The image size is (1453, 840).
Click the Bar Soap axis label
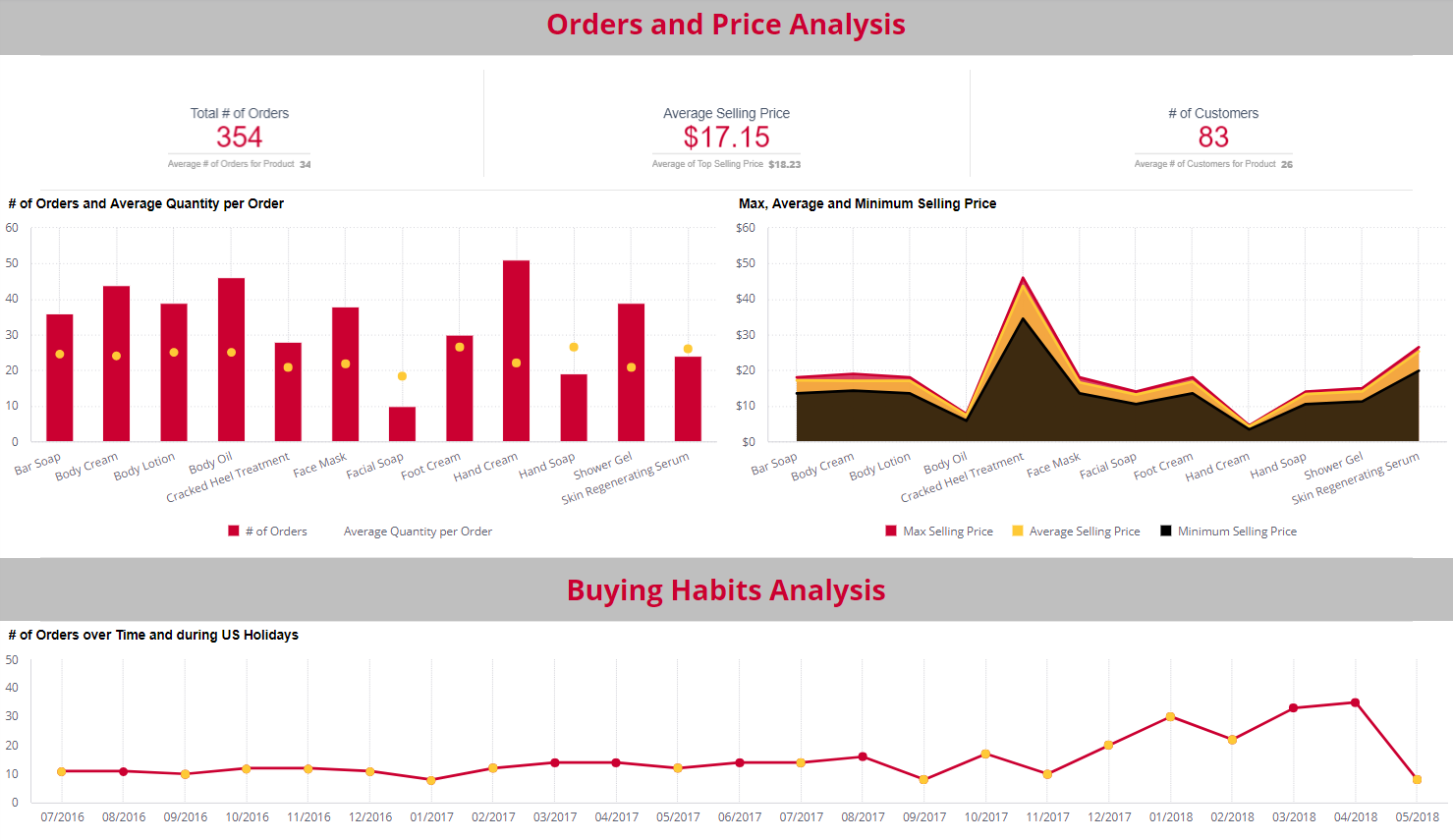[x=36, y=463]
